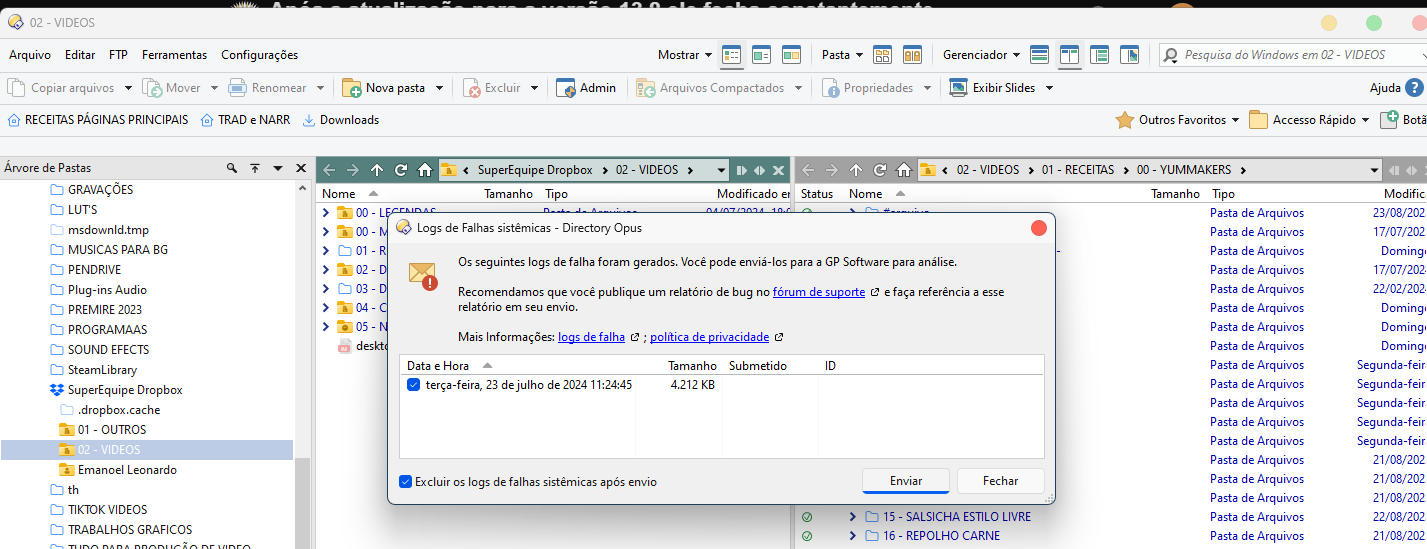Go back in right pane history
This screenshot has height=549, width=1427.
pos(808,170)
